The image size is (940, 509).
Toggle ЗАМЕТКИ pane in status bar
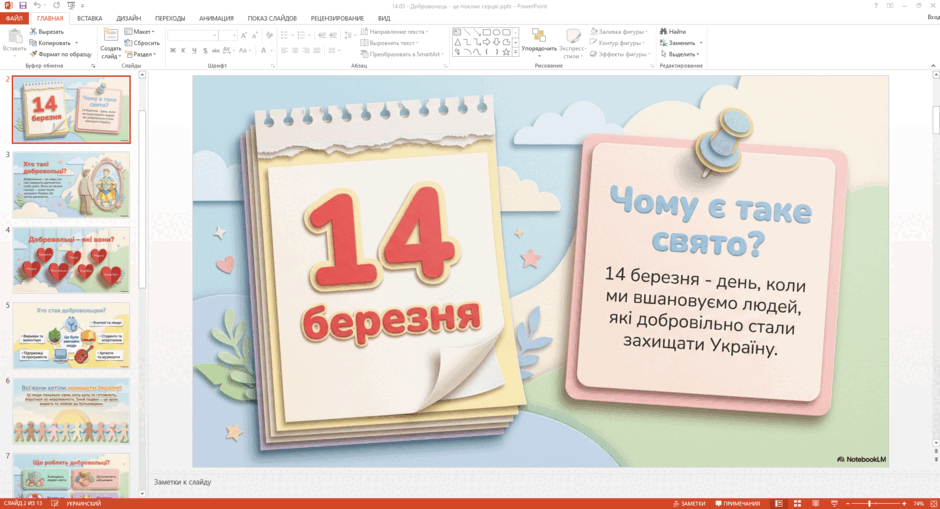(x=689, y=504)
